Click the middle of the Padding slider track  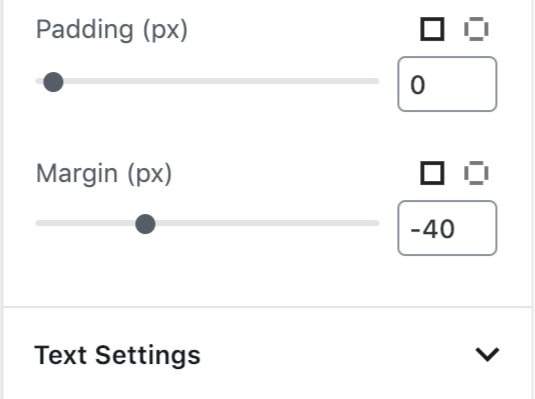pyautogui.click(x=207, y=81)
